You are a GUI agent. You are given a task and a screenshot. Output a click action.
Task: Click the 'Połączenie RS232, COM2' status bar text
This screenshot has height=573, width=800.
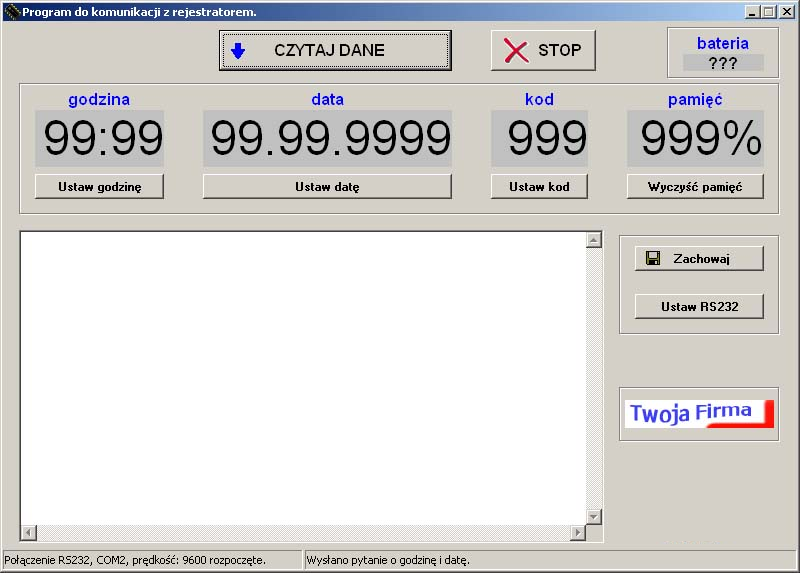135,560
